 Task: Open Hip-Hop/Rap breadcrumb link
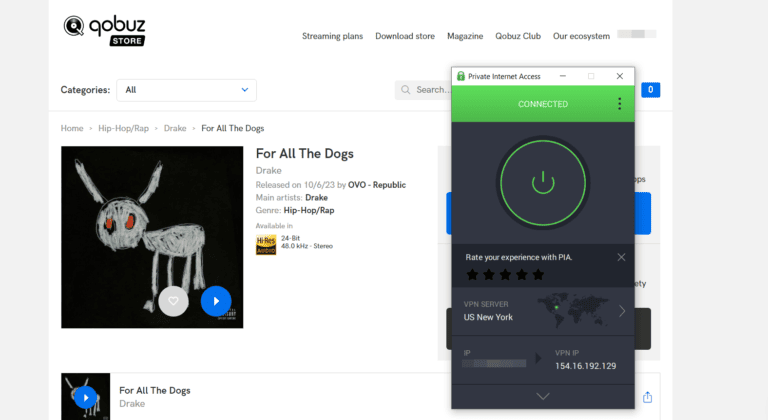[123, 128]
